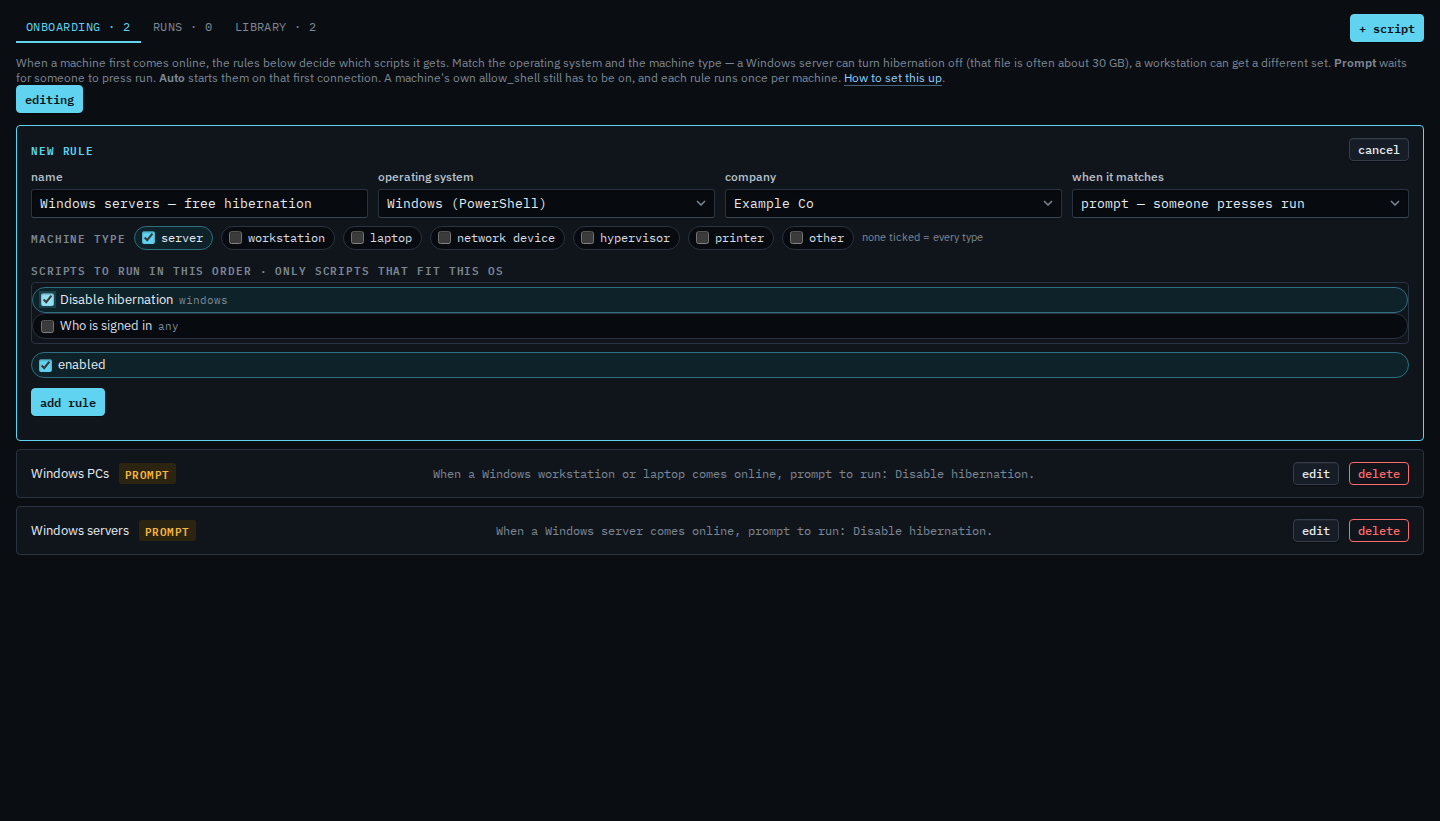The height and width of the screenshot is (821, 1440).
Task: Click the windows tag beside Disable hibernation
Action: 203,300
